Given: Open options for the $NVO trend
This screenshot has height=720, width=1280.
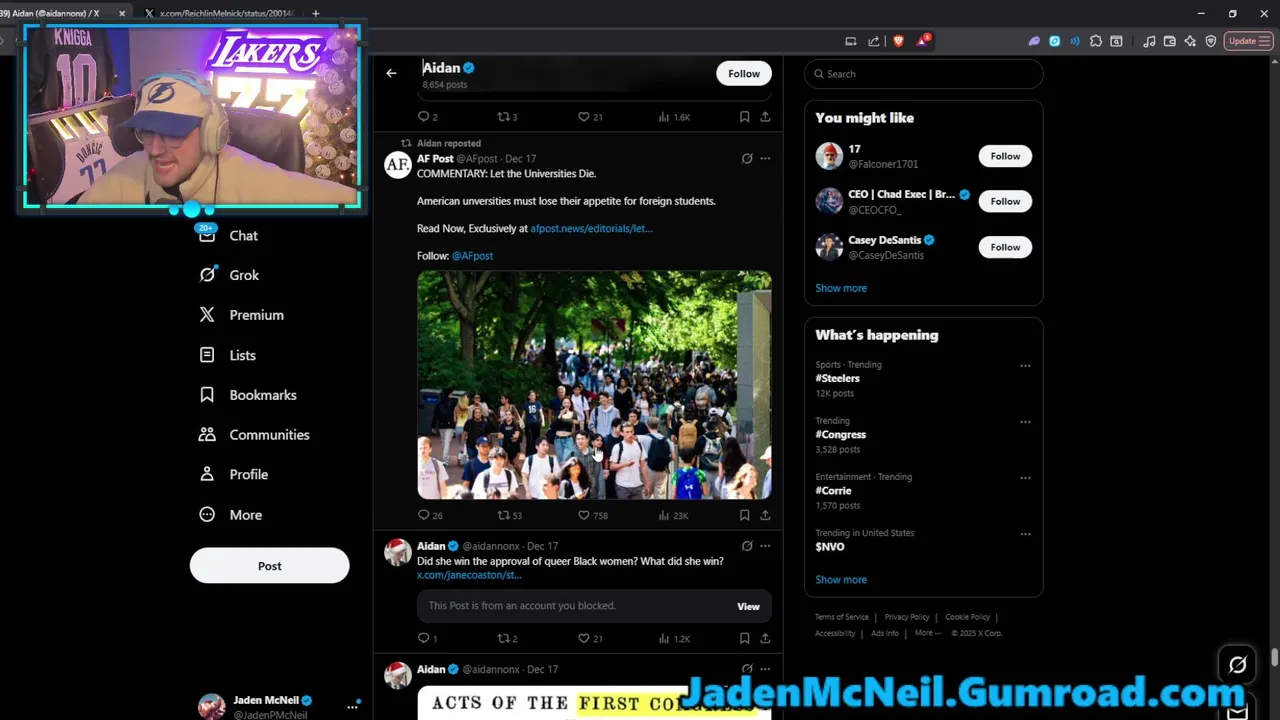Looking at the screenshot, I should [x=1025, y=534].
